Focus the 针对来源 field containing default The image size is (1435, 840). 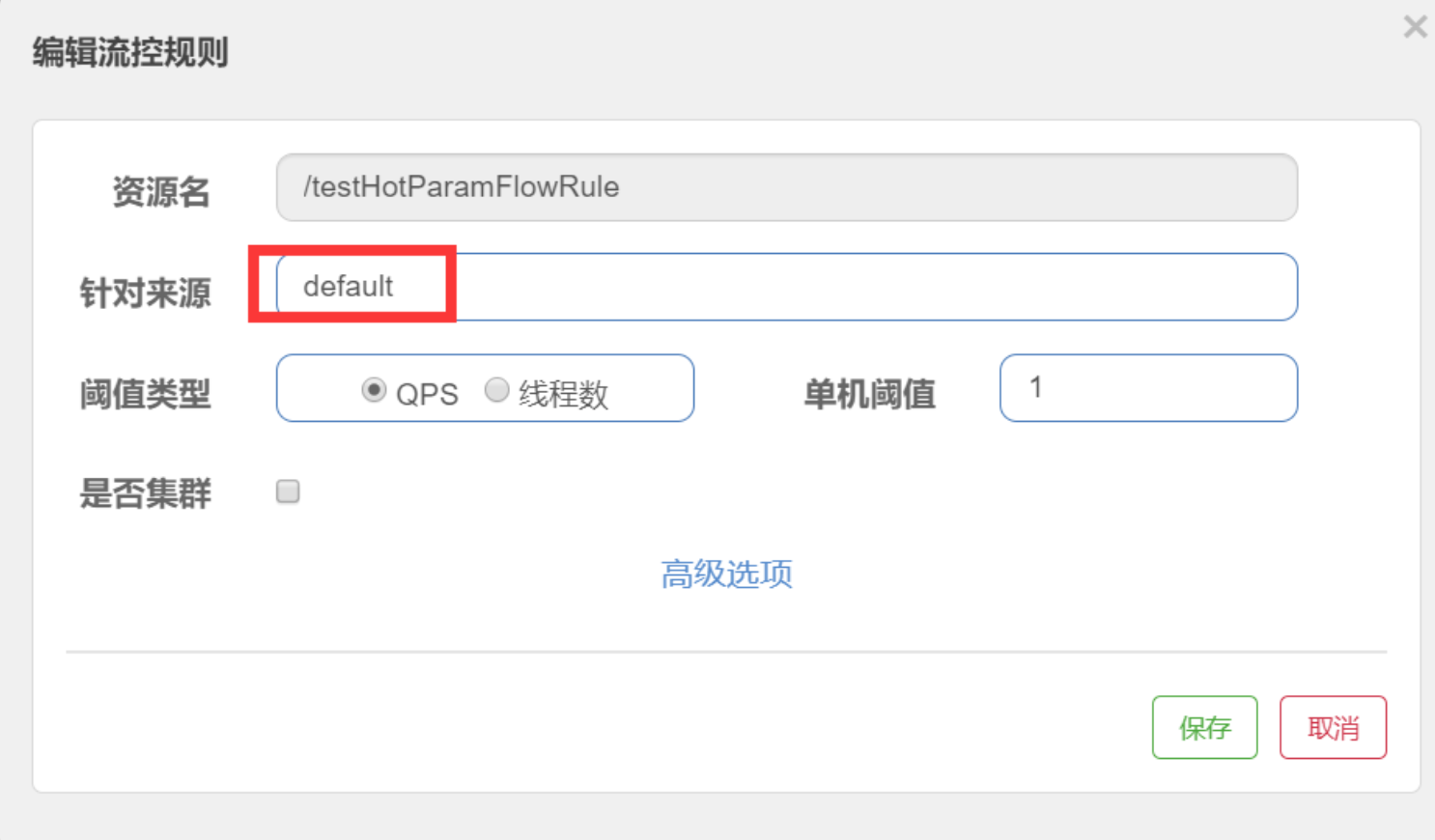786,287
